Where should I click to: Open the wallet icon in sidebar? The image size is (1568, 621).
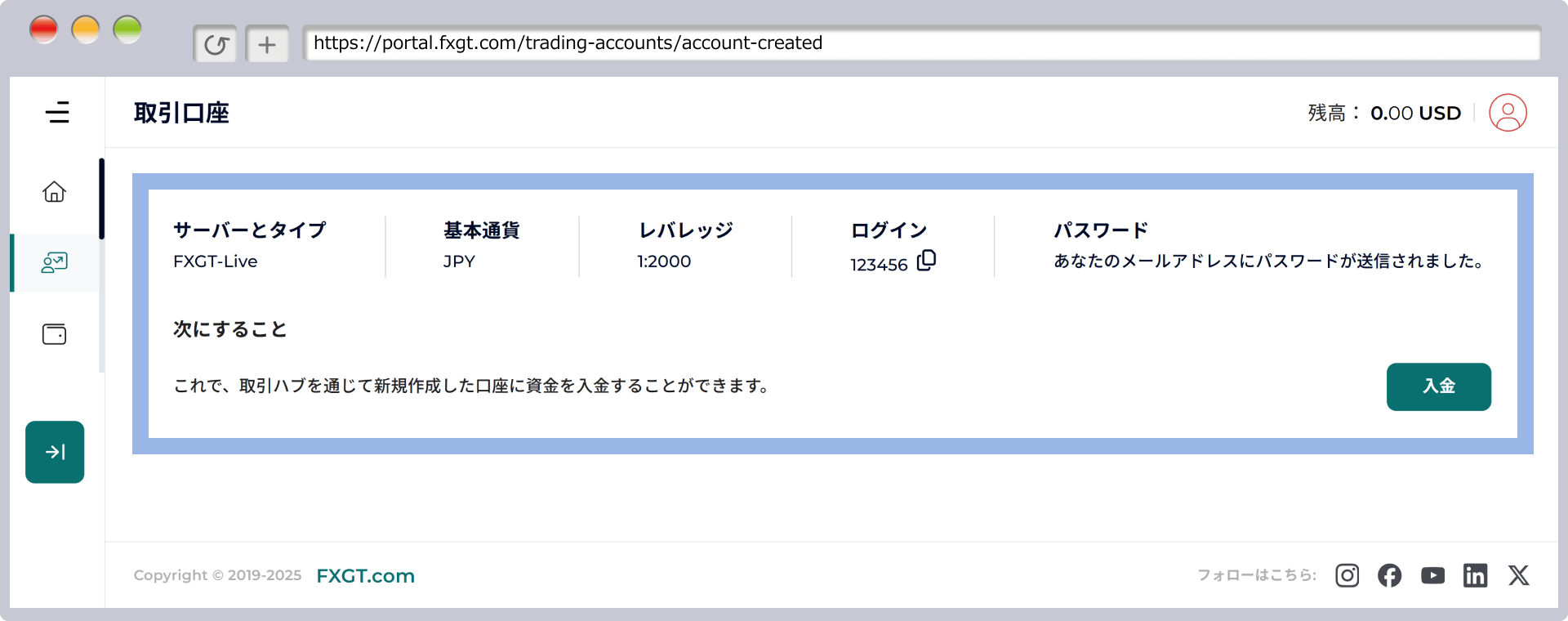point(55,334)
